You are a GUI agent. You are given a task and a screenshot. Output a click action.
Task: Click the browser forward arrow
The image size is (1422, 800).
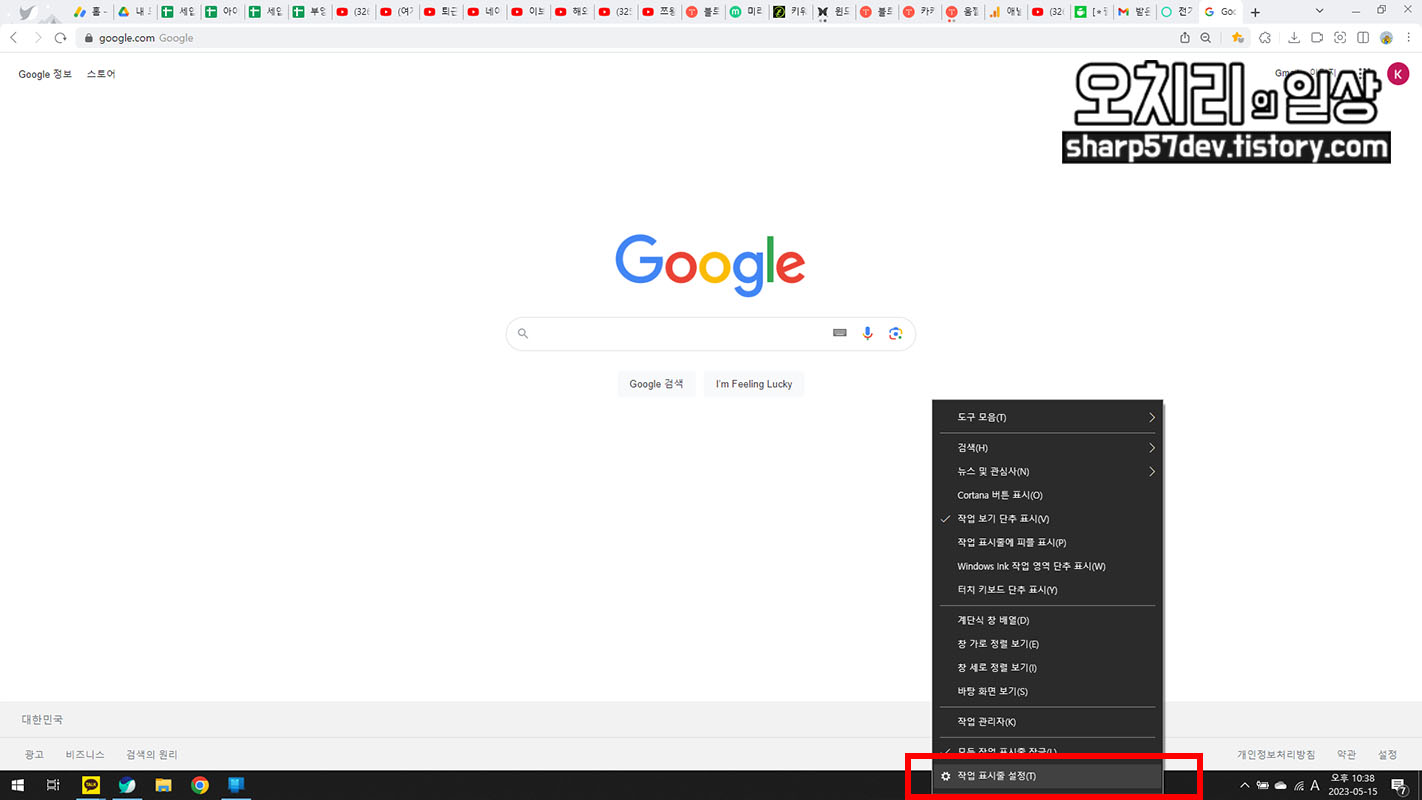pyautogui.click(x=38, y=38)
